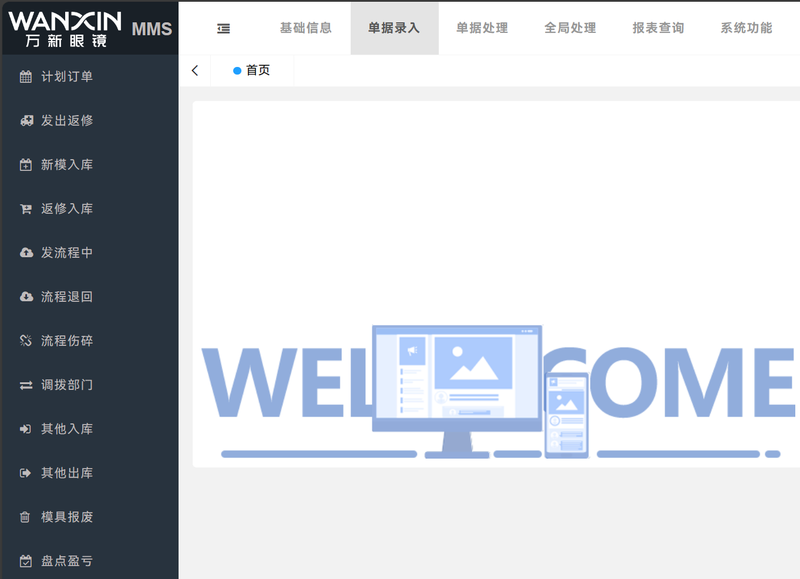This screenshot has height=579, width=800.
Task: Click the MMS system title text
Action: (152, 29)
